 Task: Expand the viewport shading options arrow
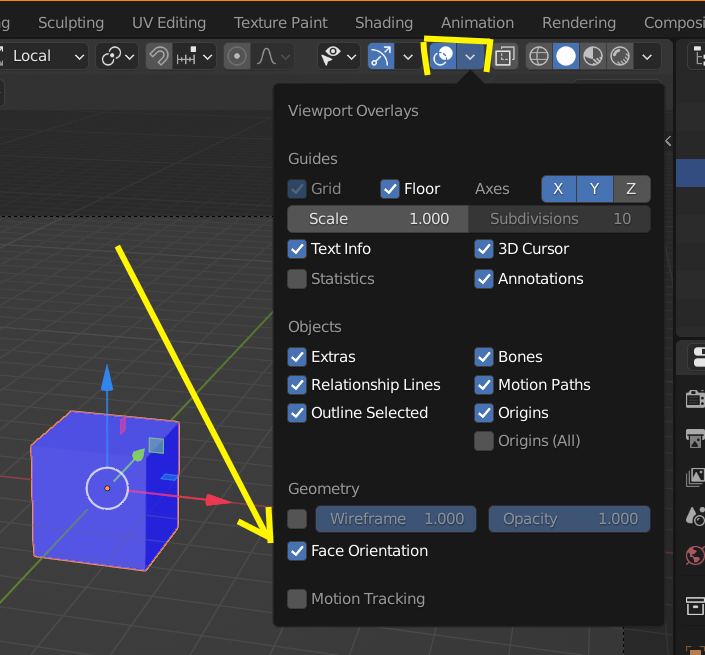pos(647,57)
